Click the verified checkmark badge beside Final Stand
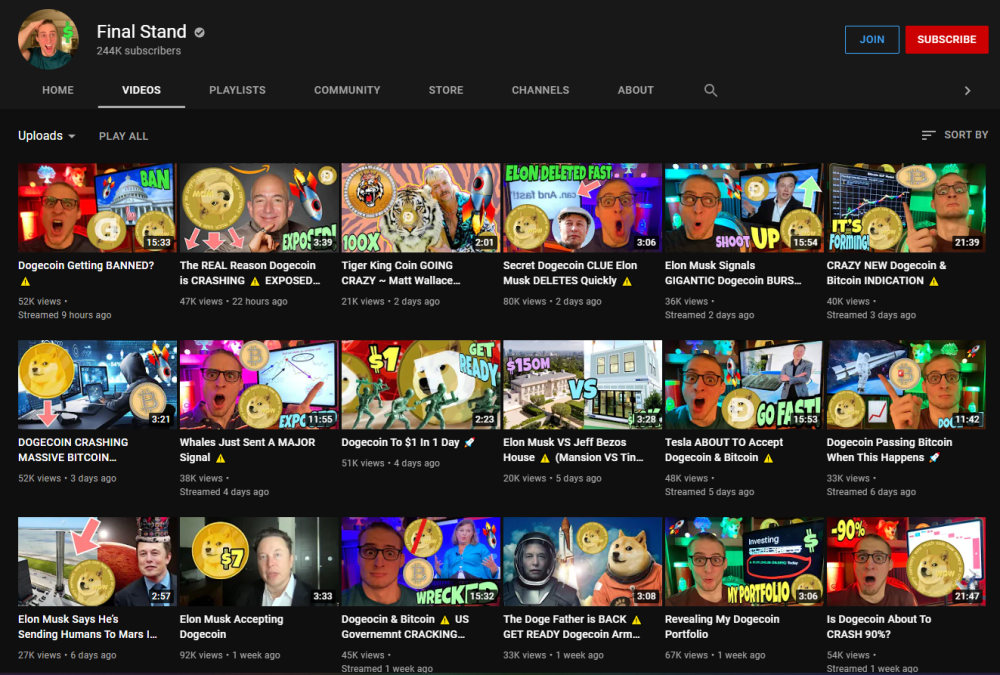 coord(200,33)
